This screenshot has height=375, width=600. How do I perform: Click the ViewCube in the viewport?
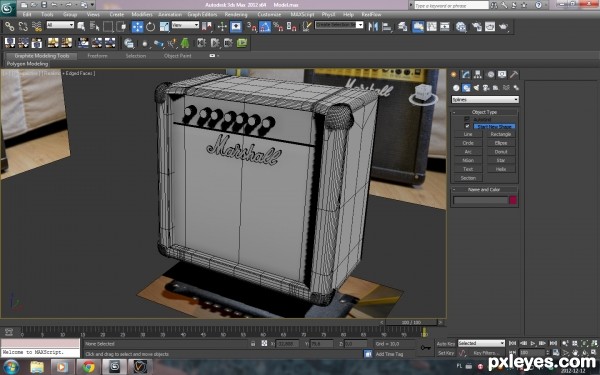423,94
